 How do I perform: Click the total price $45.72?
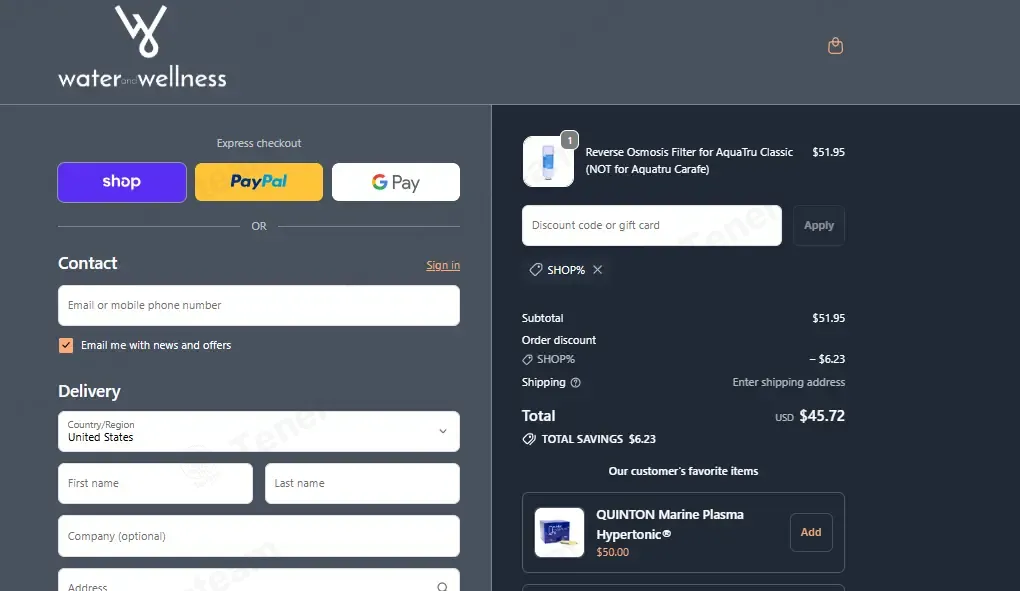(x=822, y=416)
